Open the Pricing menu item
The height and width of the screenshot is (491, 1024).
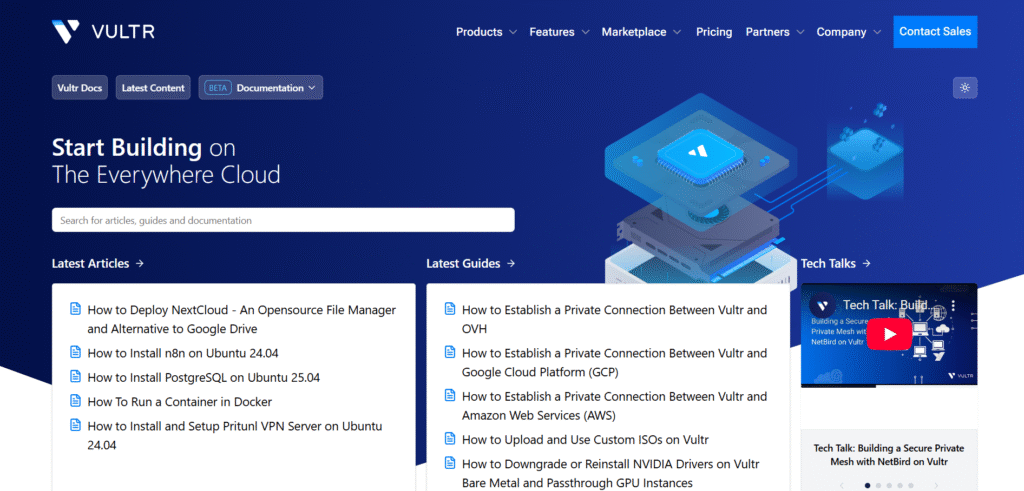(x=714, y=32)
